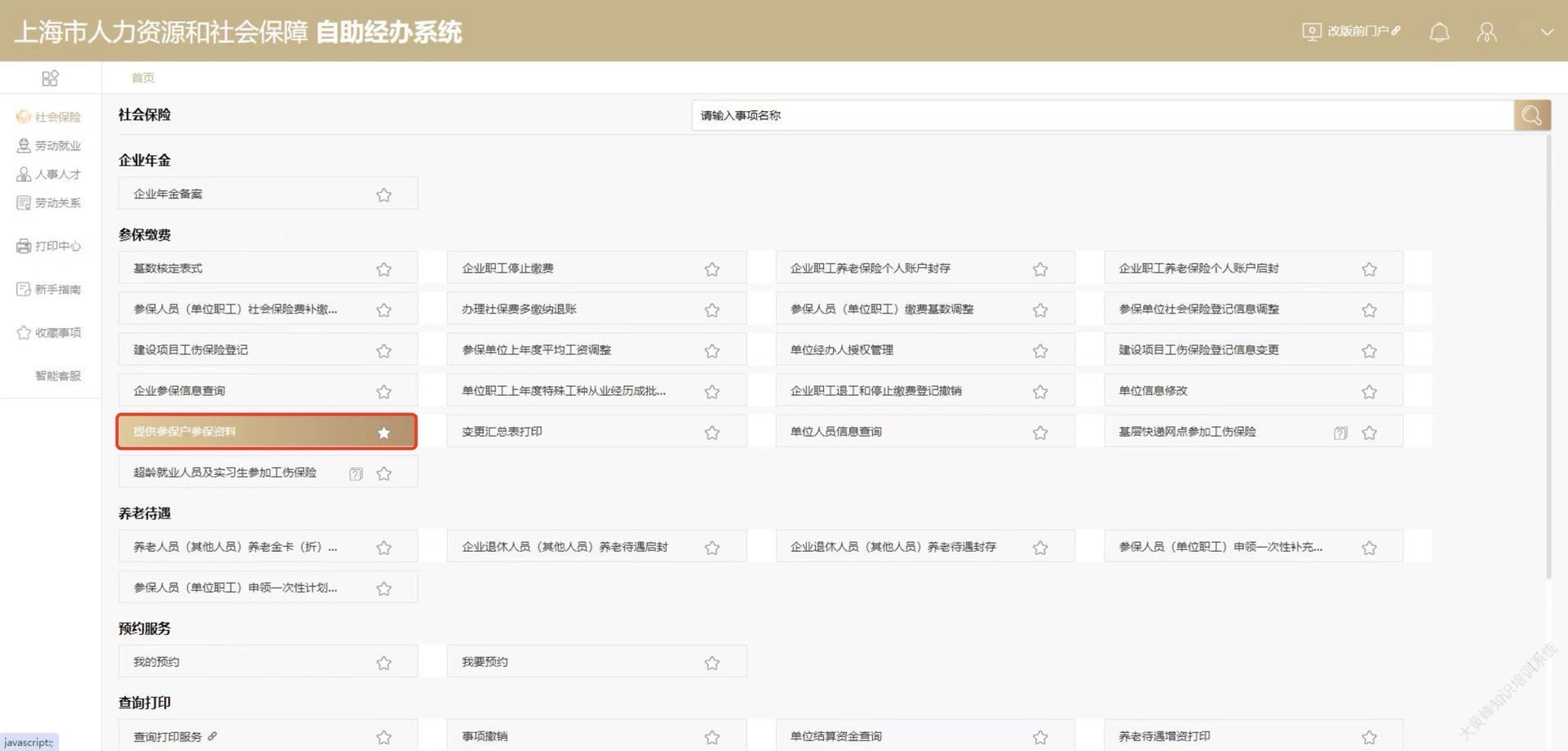The image size is (1568, 751).
Task: Select 劳动就业 in the left menu
Action: [49, 145]
